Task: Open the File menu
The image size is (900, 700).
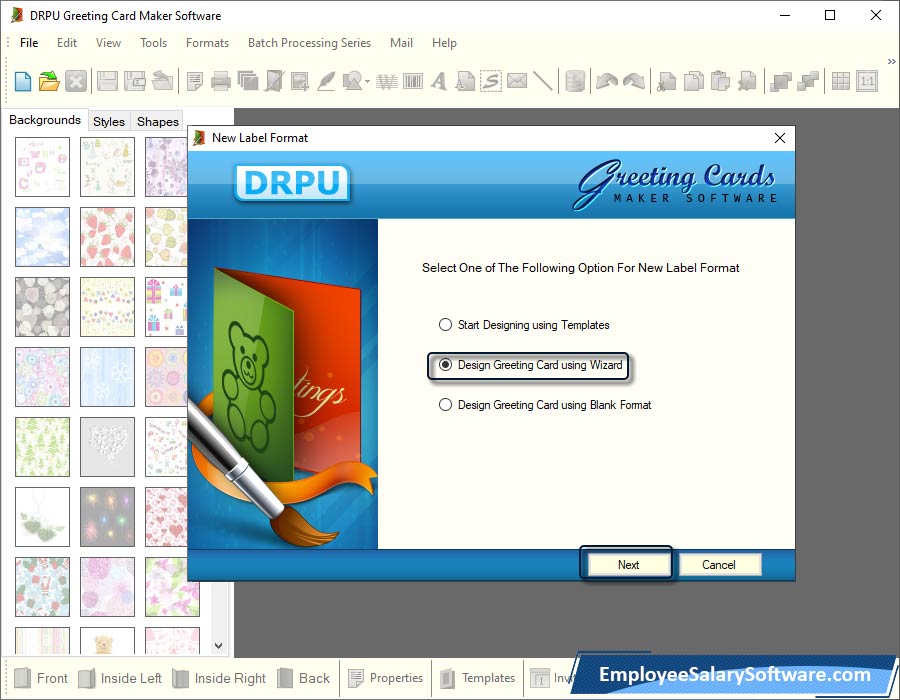Action: click(29, 42)
